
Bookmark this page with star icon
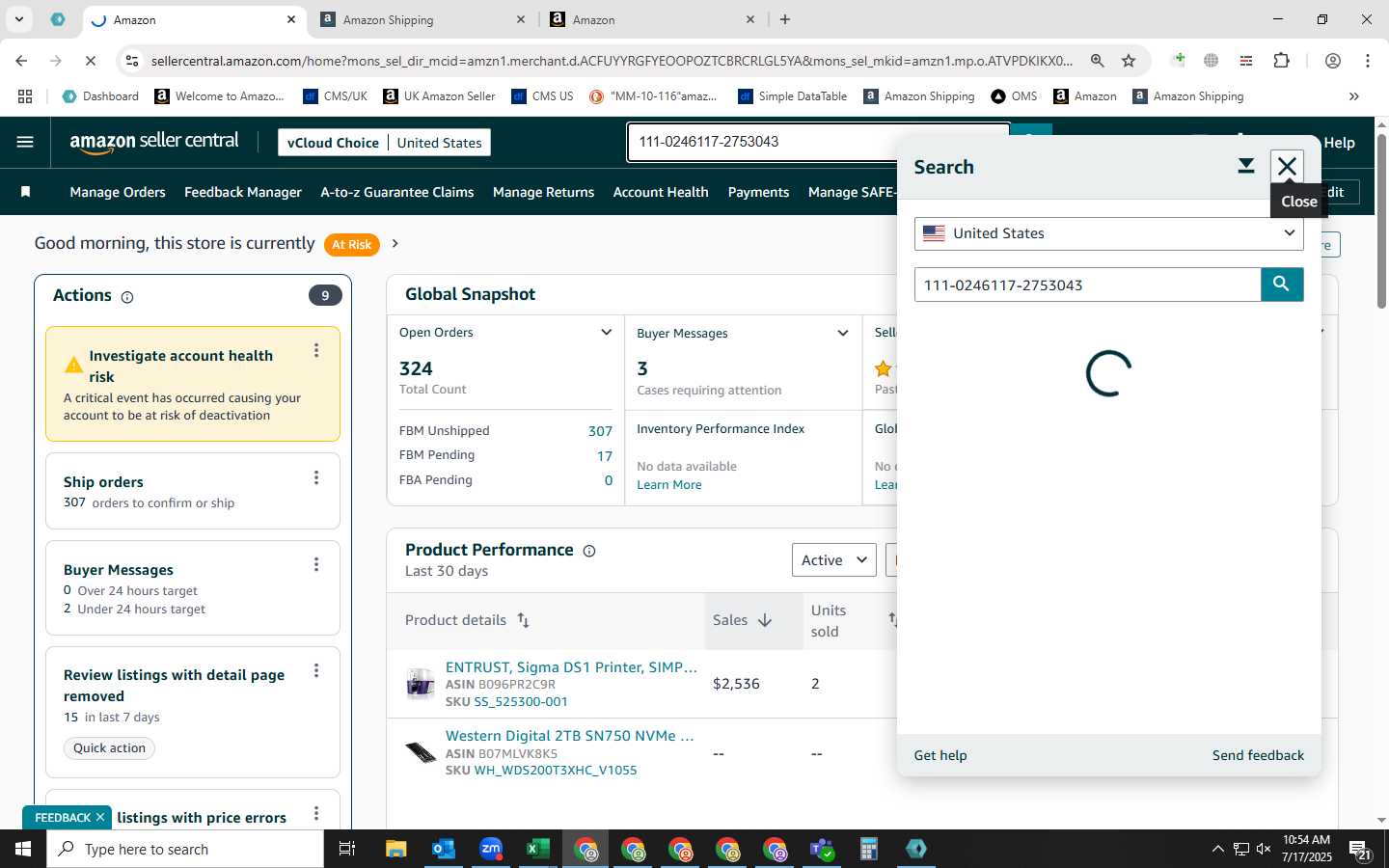(x=1129, y=61)
